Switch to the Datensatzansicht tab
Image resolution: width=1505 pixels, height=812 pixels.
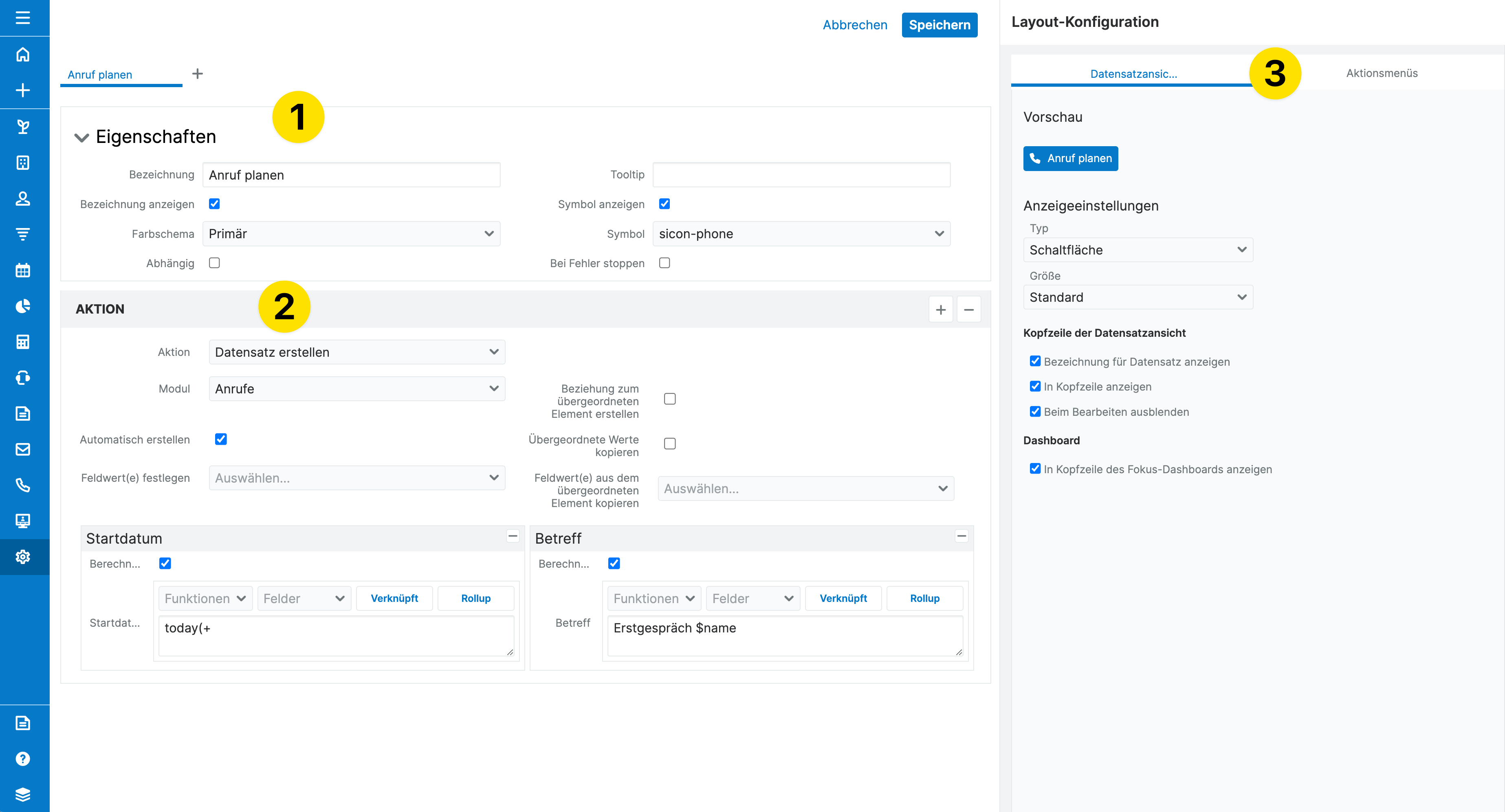click(x=1133, y=74)
